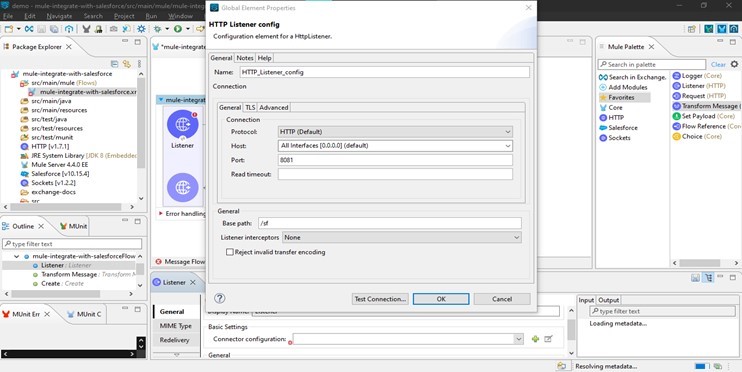Select the MIME Type side tab
This screenshot has height=372, width=742.
(176, 326)
